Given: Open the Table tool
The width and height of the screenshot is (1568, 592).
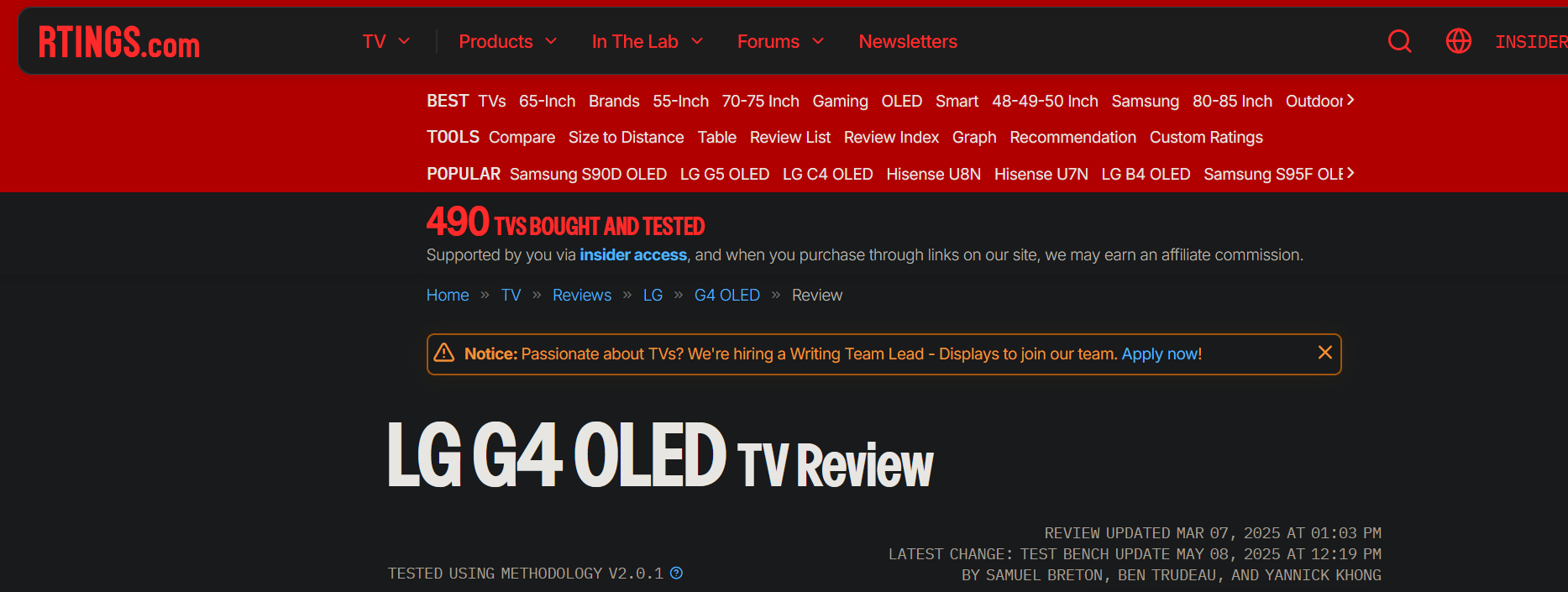Looking at the screenshot, I should 717,137.
